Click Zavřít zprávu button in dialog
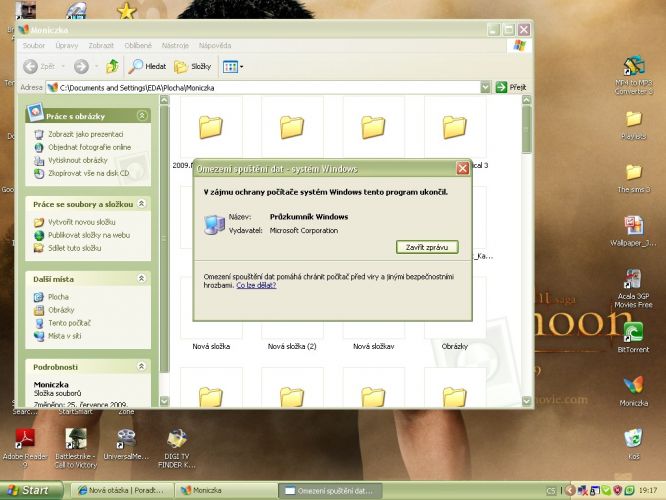The height and width of the screenshot is (500, 666). [x=427, y=247]
